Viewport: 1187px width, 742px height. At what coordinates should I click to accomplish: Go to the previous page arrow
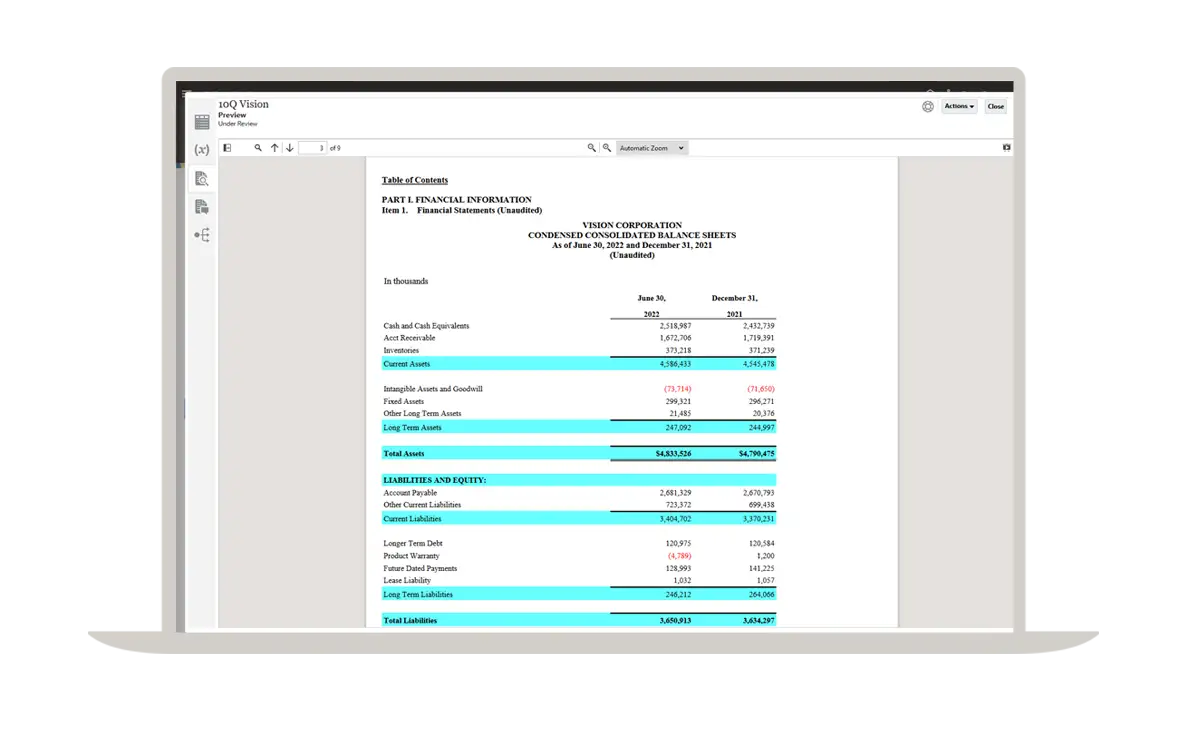click(x=274, y=148)
